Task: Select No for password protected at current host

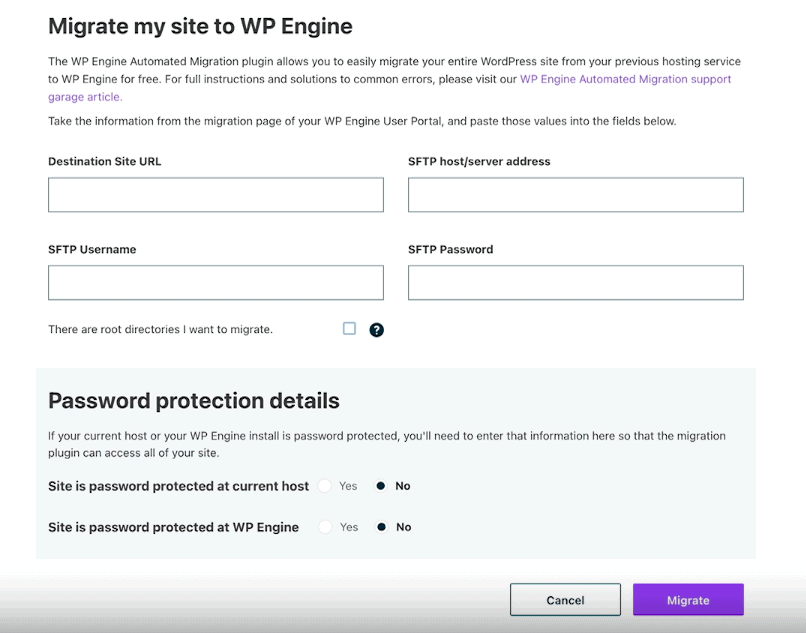Action: pos(380,486)
